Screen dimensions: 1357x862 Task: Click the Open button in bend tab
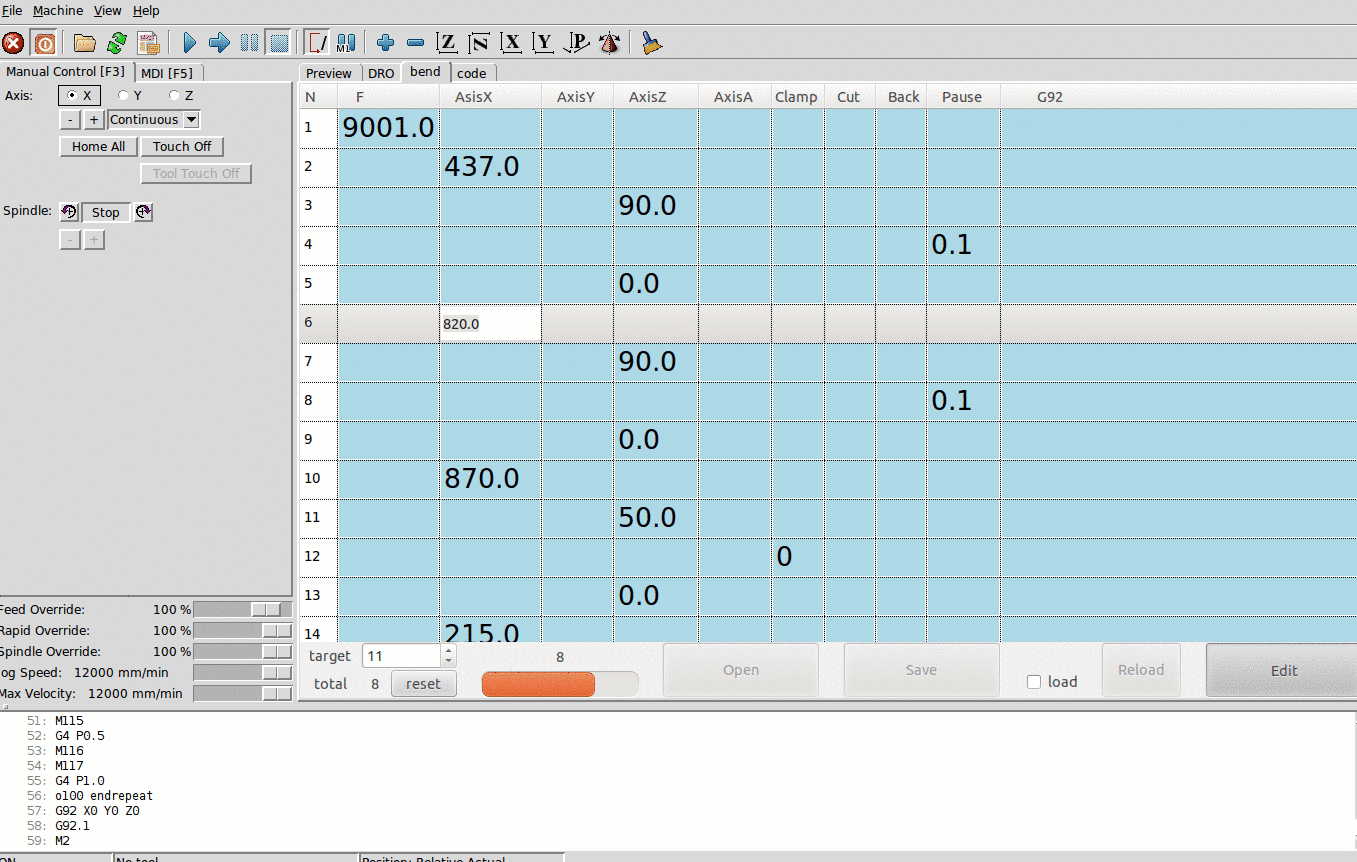point(741,670)
